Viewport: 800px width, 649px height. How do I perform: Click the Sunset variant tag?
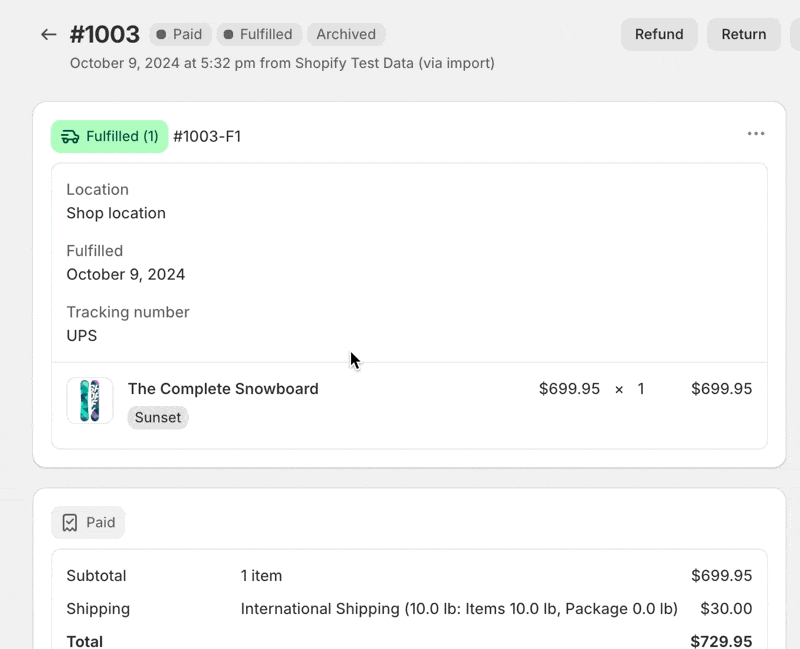point(158,417)
